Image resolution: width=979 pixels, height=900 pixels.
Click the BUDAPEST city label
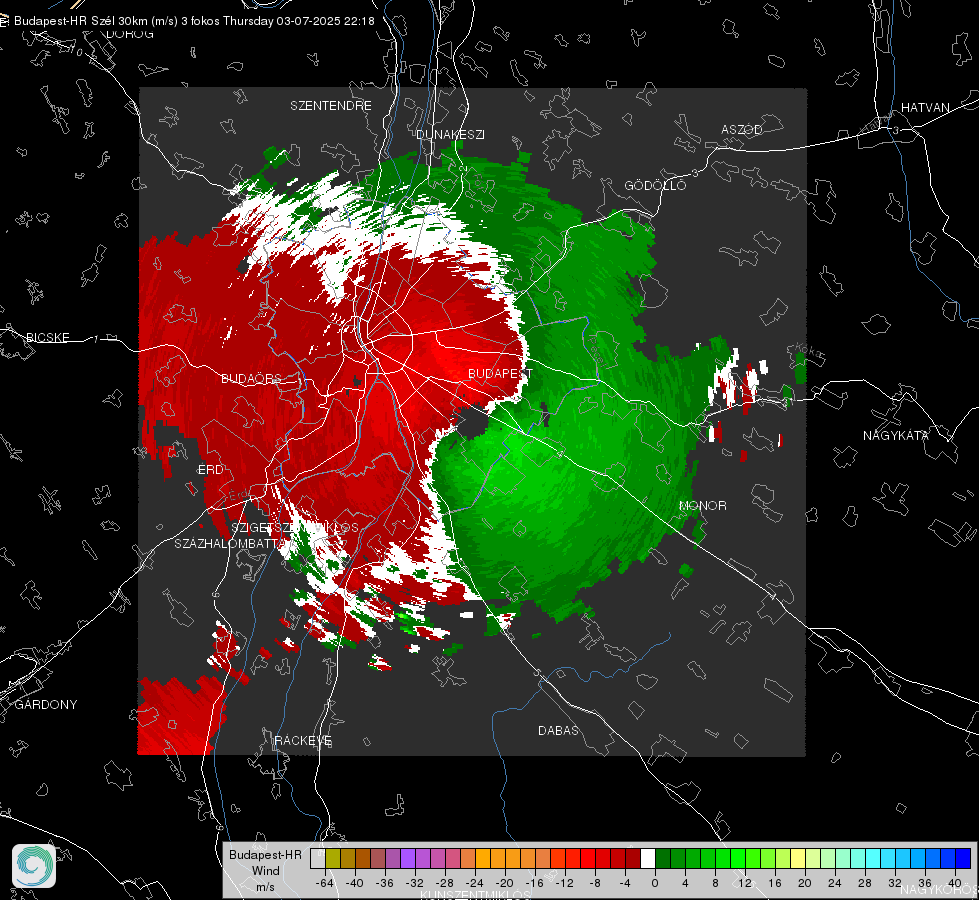(x=500, y=373)
